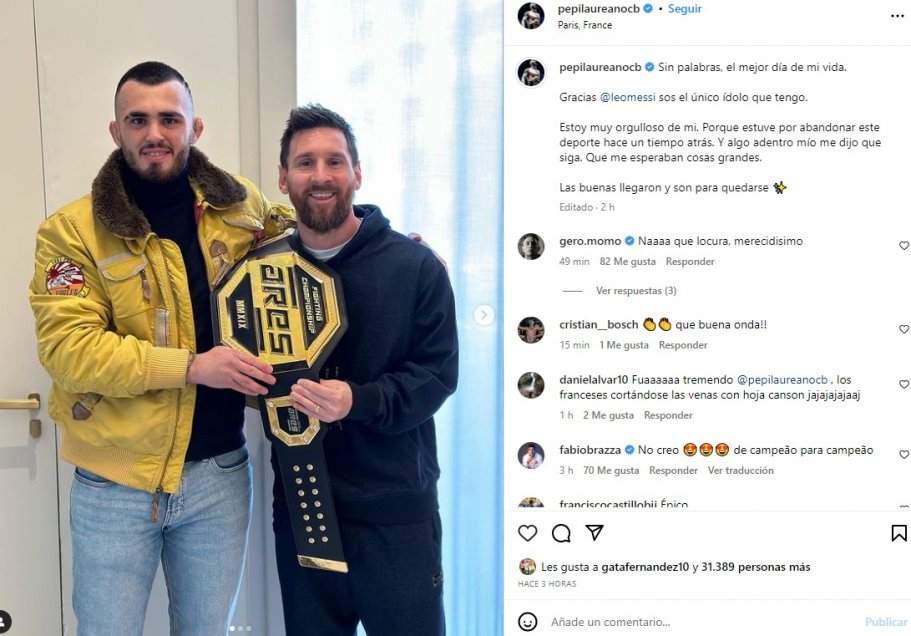Screen dimensions: 911x636
Task: Advance to the next photo with the arrow
Action: (483, 315)
